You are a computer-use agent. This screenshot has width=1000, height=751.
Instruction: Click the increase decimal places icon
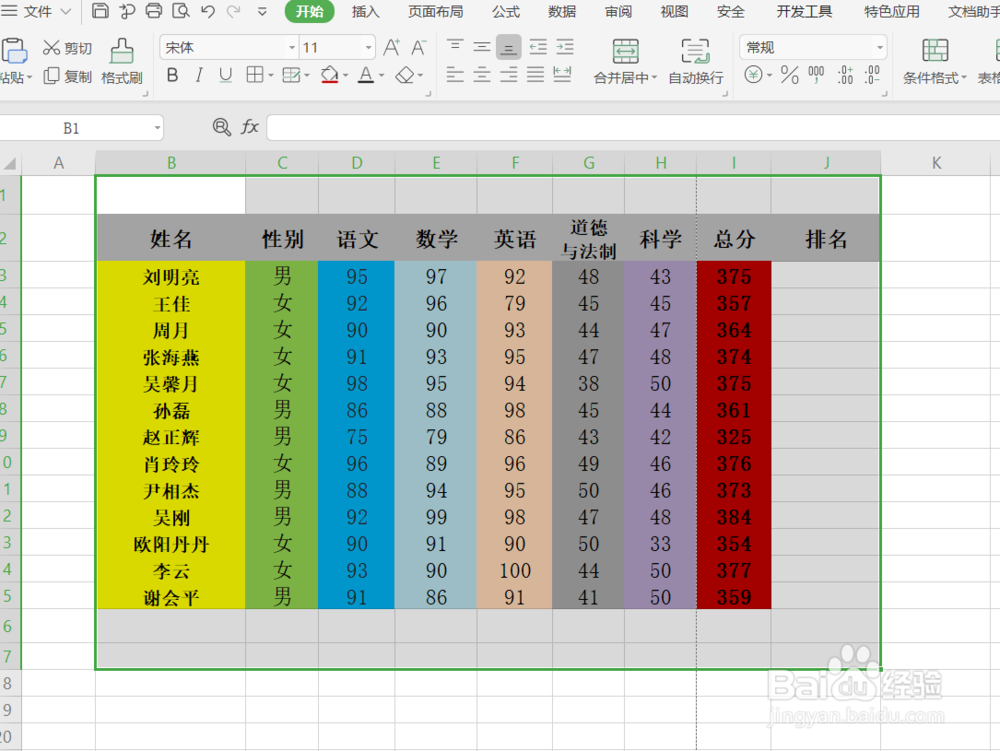coord(844,75)
